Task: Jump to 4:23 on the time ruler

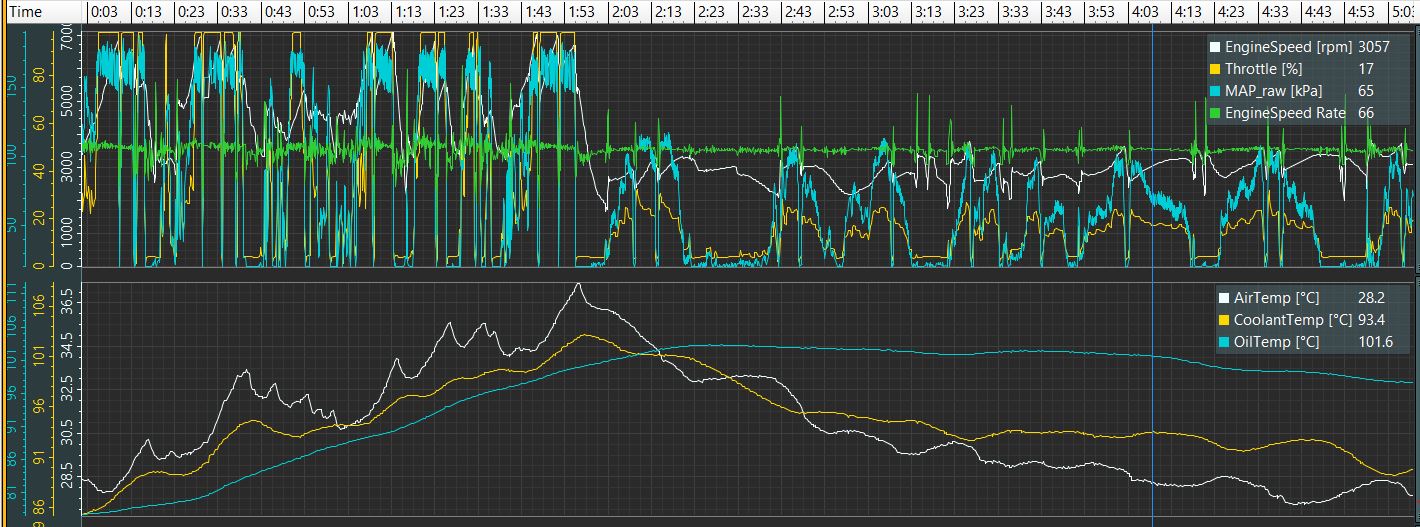Action: pyautogui.click(x=1232, y=12)
